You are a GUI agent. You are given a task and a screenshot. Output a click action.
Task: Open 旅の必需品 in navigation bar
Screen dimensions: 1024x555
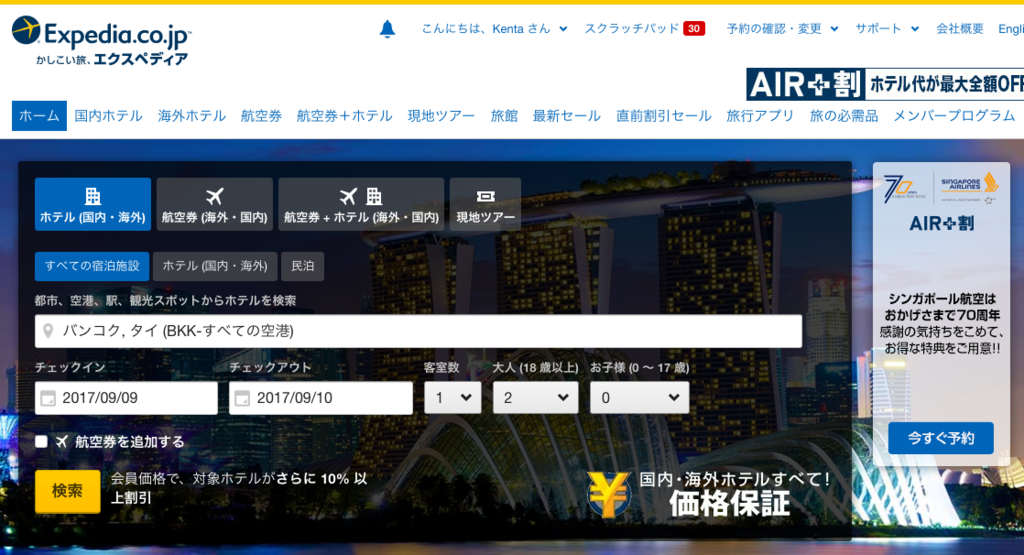click(844, 116)
